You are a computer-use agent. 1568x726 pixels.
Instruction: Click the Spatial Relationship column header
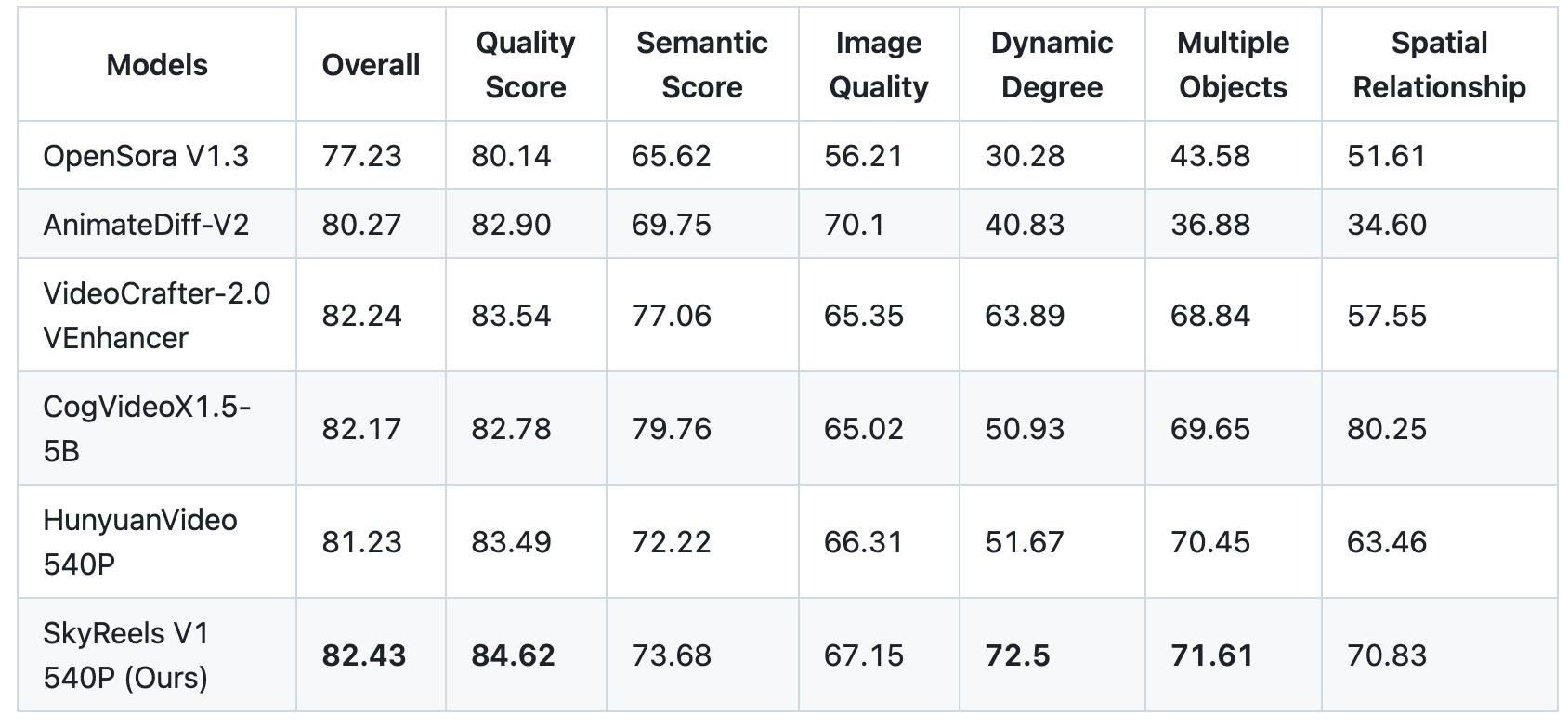pyautogui.click(x=1439, y=65)
